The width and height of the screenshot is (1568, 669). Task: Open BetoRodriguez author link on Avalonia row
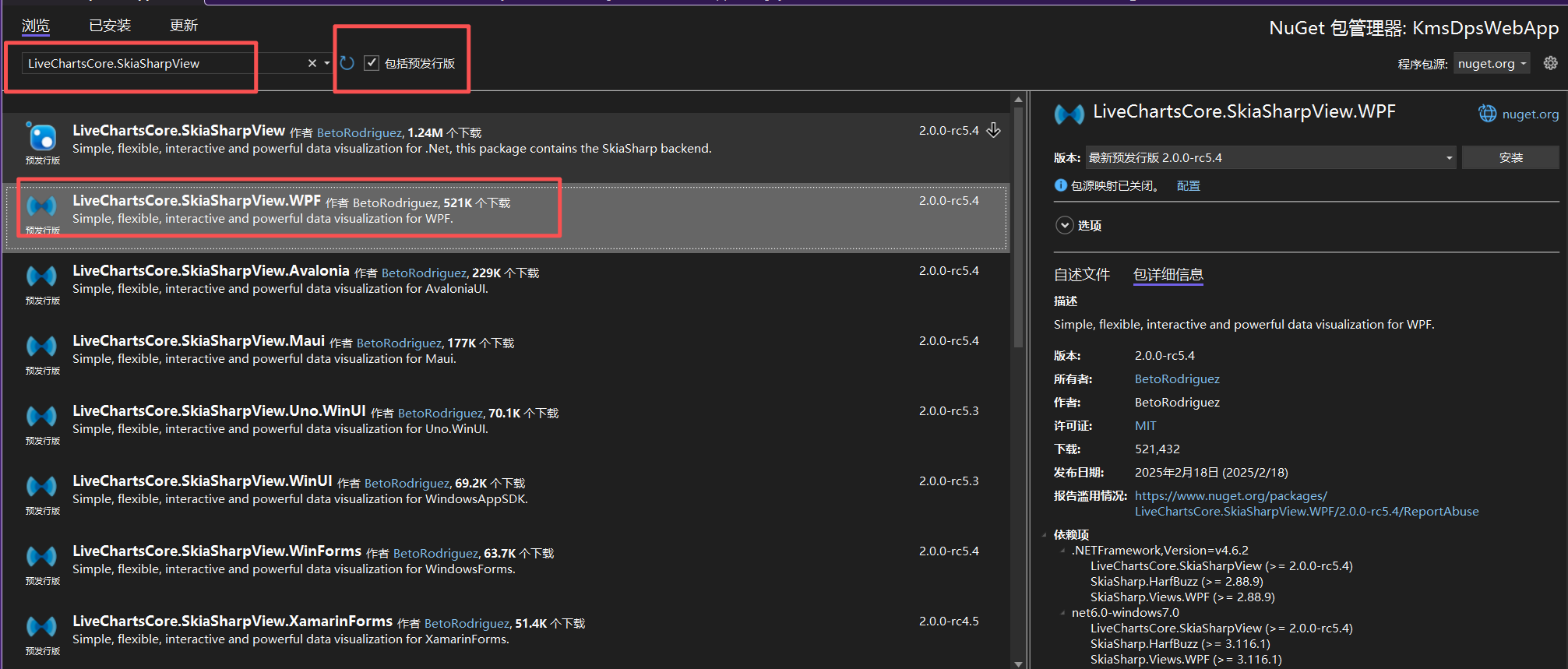[x=425, y=273]
